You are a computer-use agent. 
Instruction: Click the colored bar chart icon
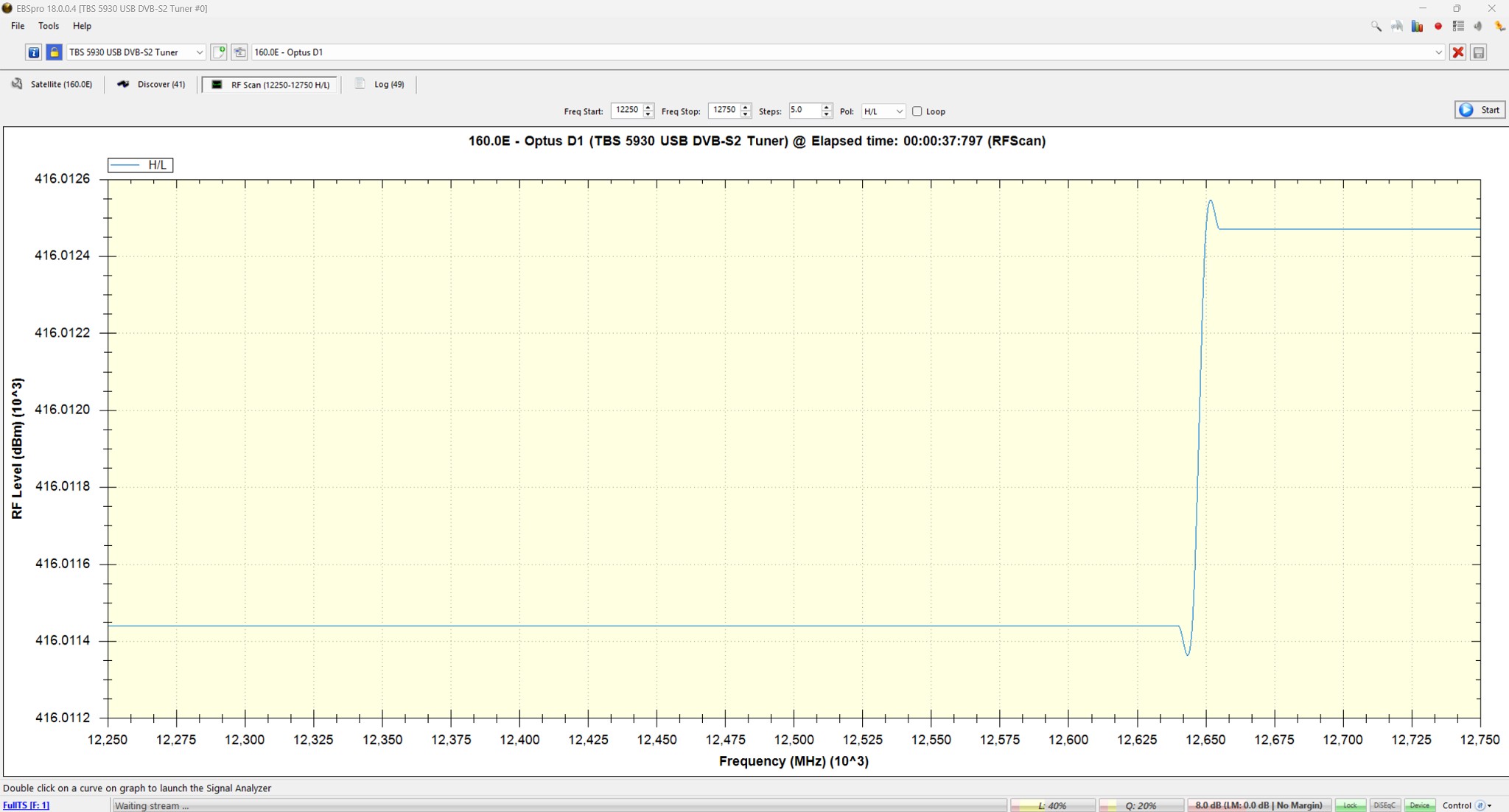[x=1417, y=26]
